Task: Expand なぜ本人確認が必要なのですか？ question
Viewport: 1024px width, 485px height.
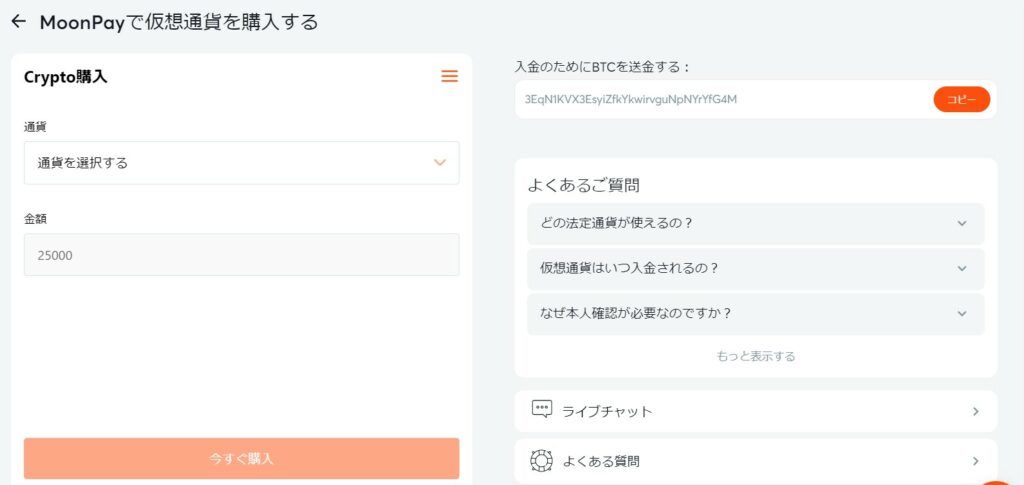Action: [756, 313]
